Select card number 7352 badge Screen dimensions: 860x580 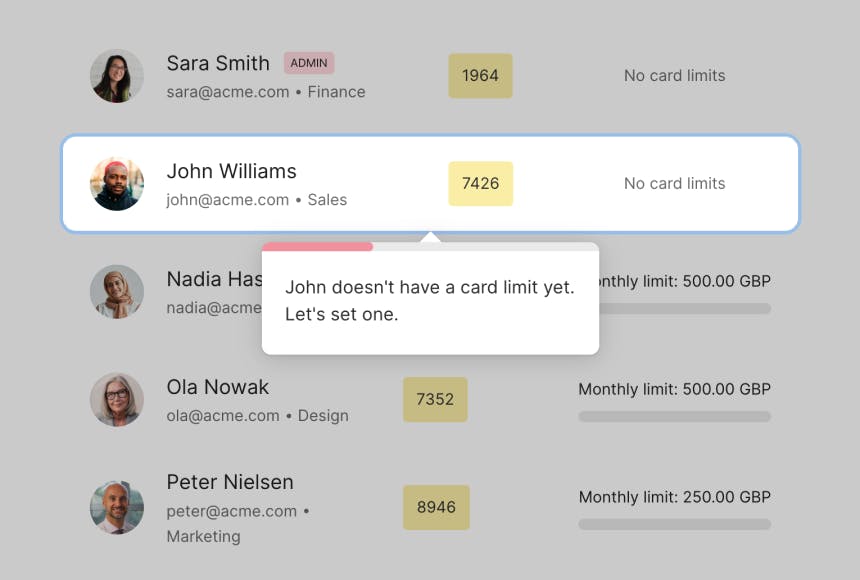[x=435, y=399]
